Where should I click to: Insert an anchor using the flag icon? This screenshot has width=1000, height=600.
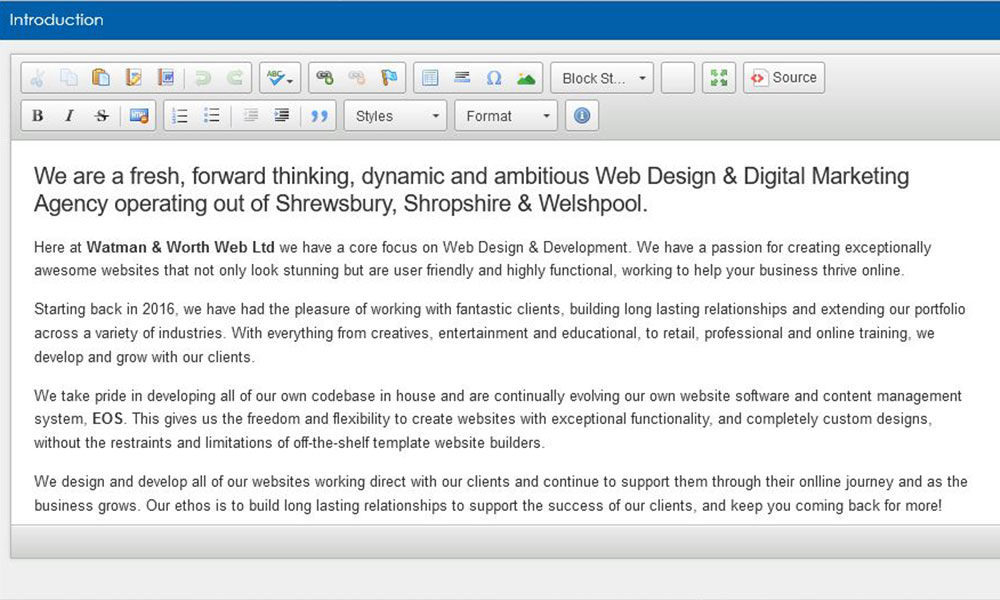pyautogui.click(x=388, y=78)
